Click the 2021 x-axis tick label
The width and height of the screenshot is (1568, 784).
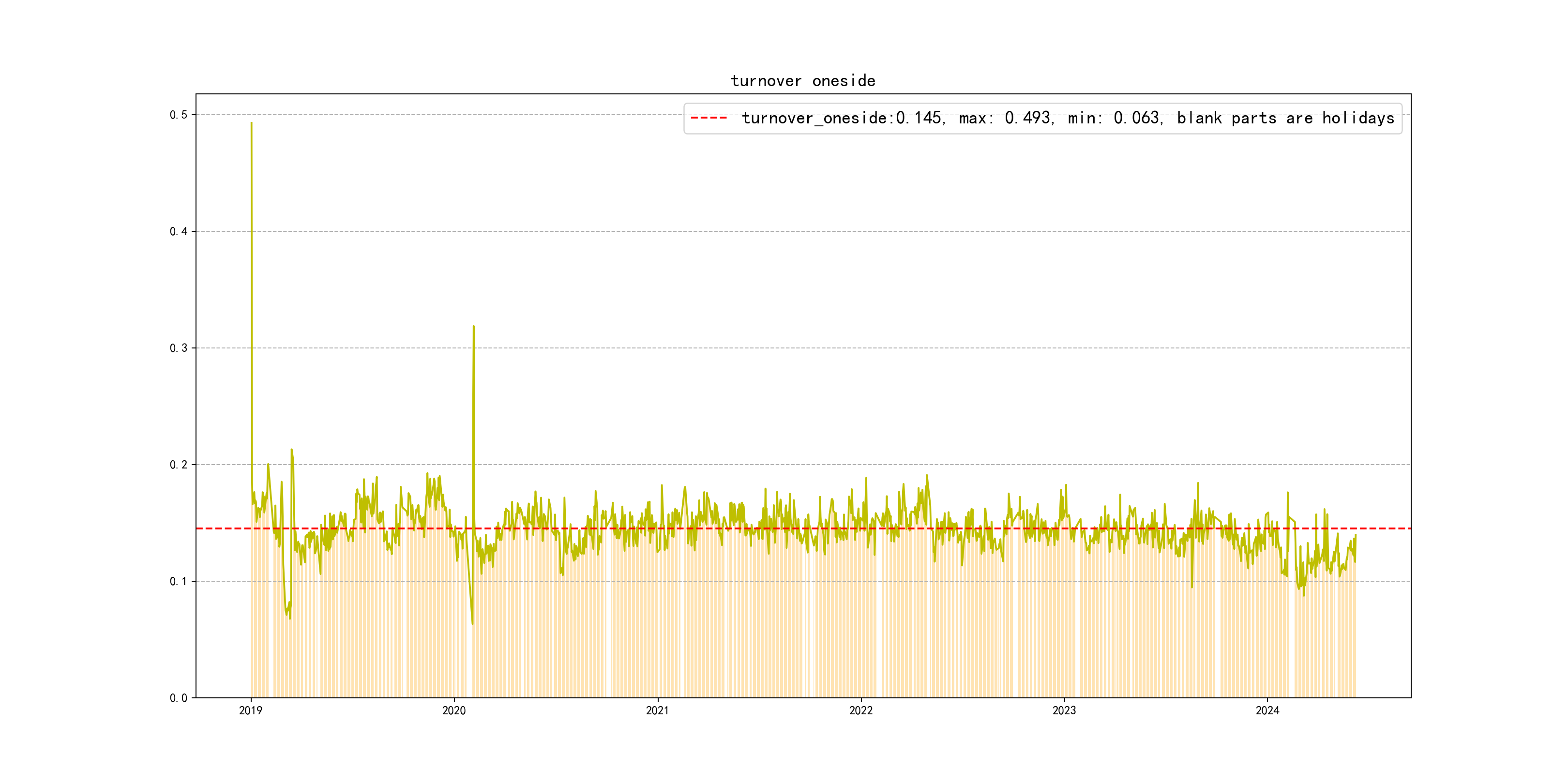click(657, 710)
